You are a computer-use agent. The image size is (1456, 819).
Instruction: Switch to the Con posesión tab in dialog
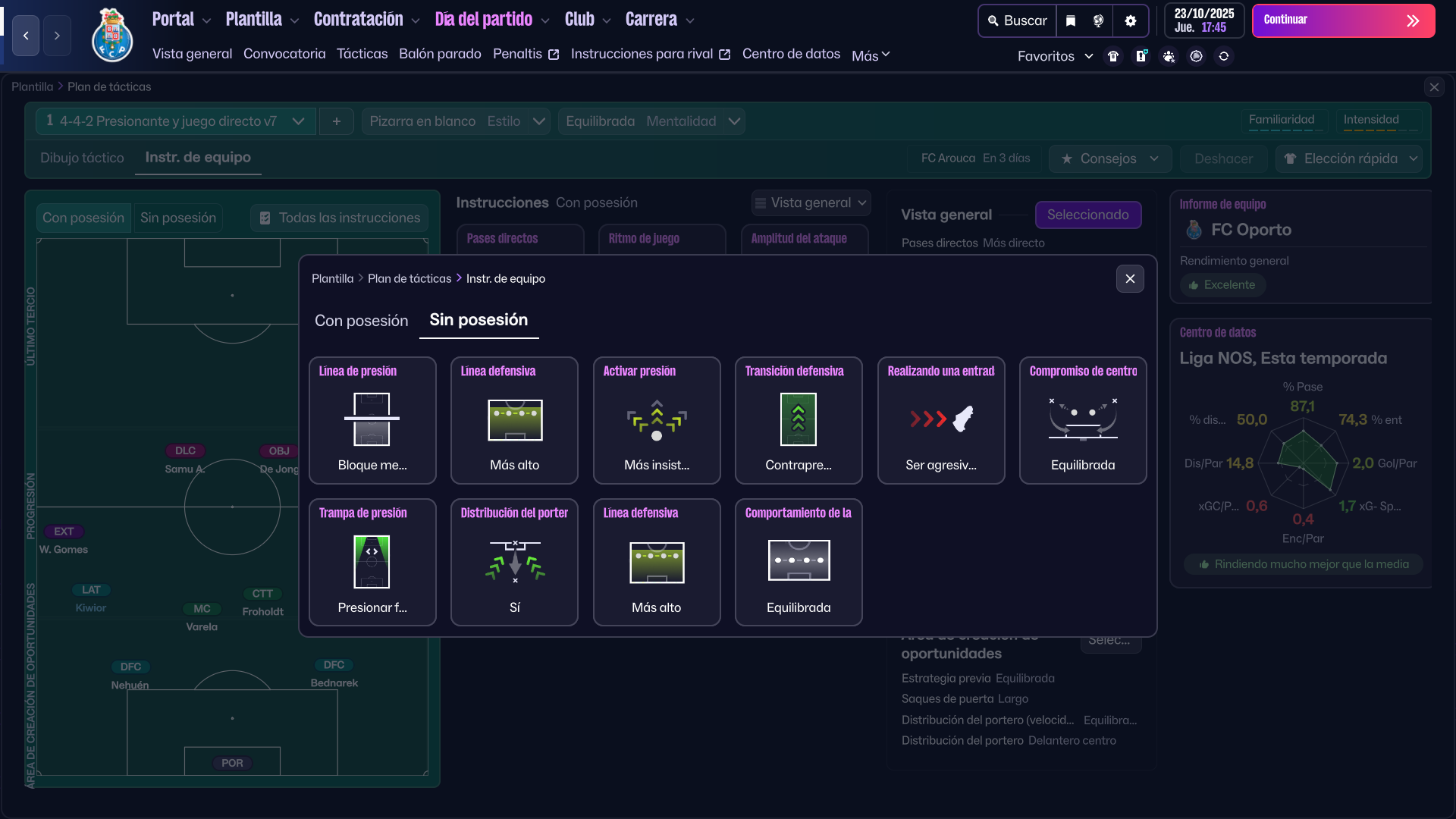[361, 321]
